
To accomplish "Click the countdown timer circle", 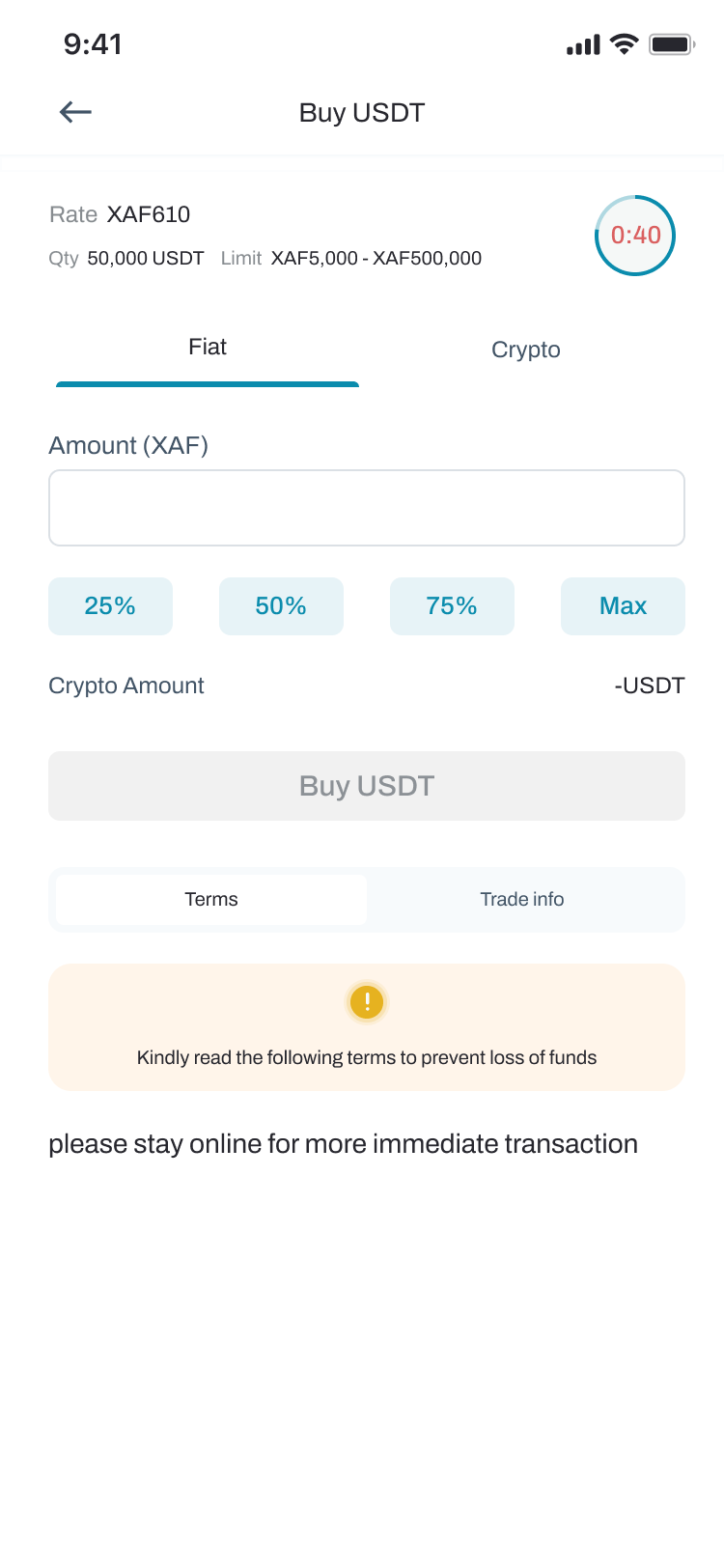I will click(635, 235).
